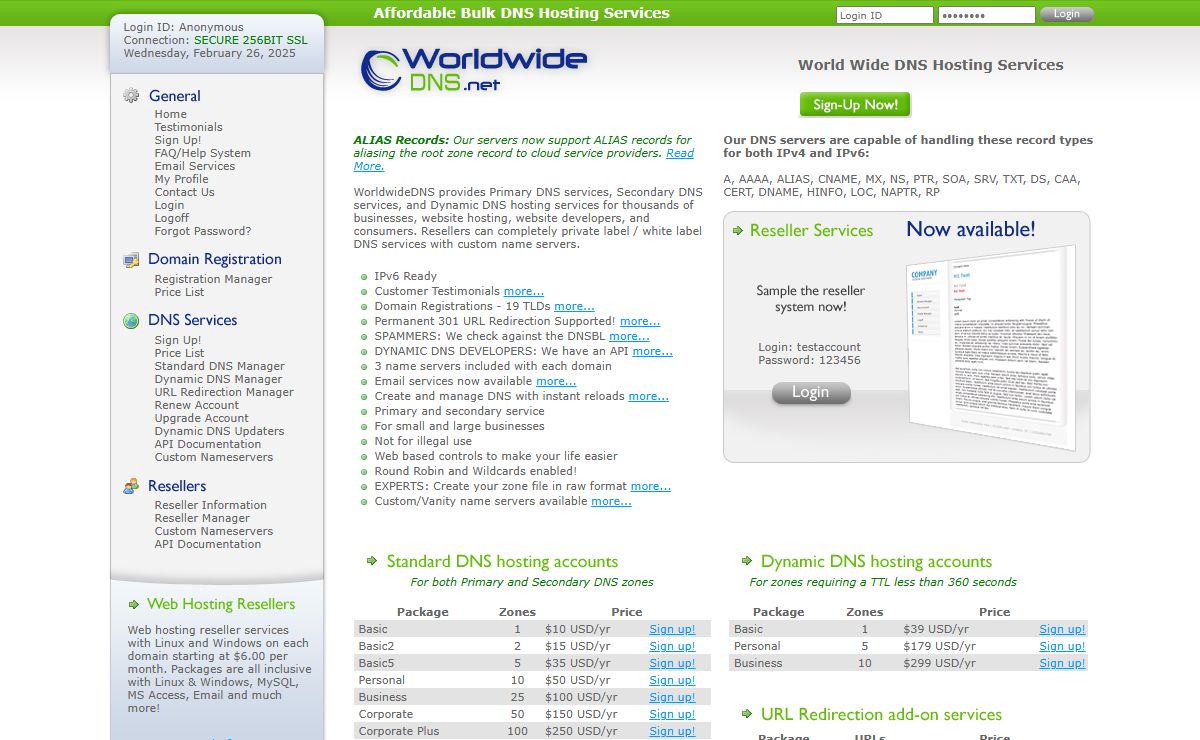
Task: Click the Standard DNS hosting accounts heading
Action: [502, 562]
